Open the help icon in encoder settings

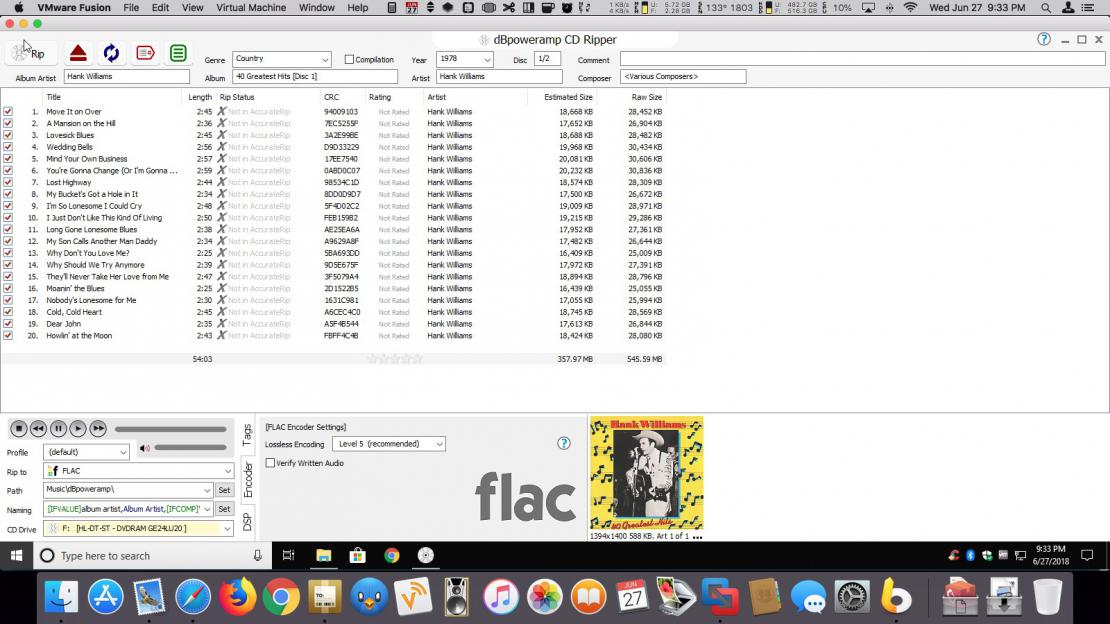tap(564, 443)
